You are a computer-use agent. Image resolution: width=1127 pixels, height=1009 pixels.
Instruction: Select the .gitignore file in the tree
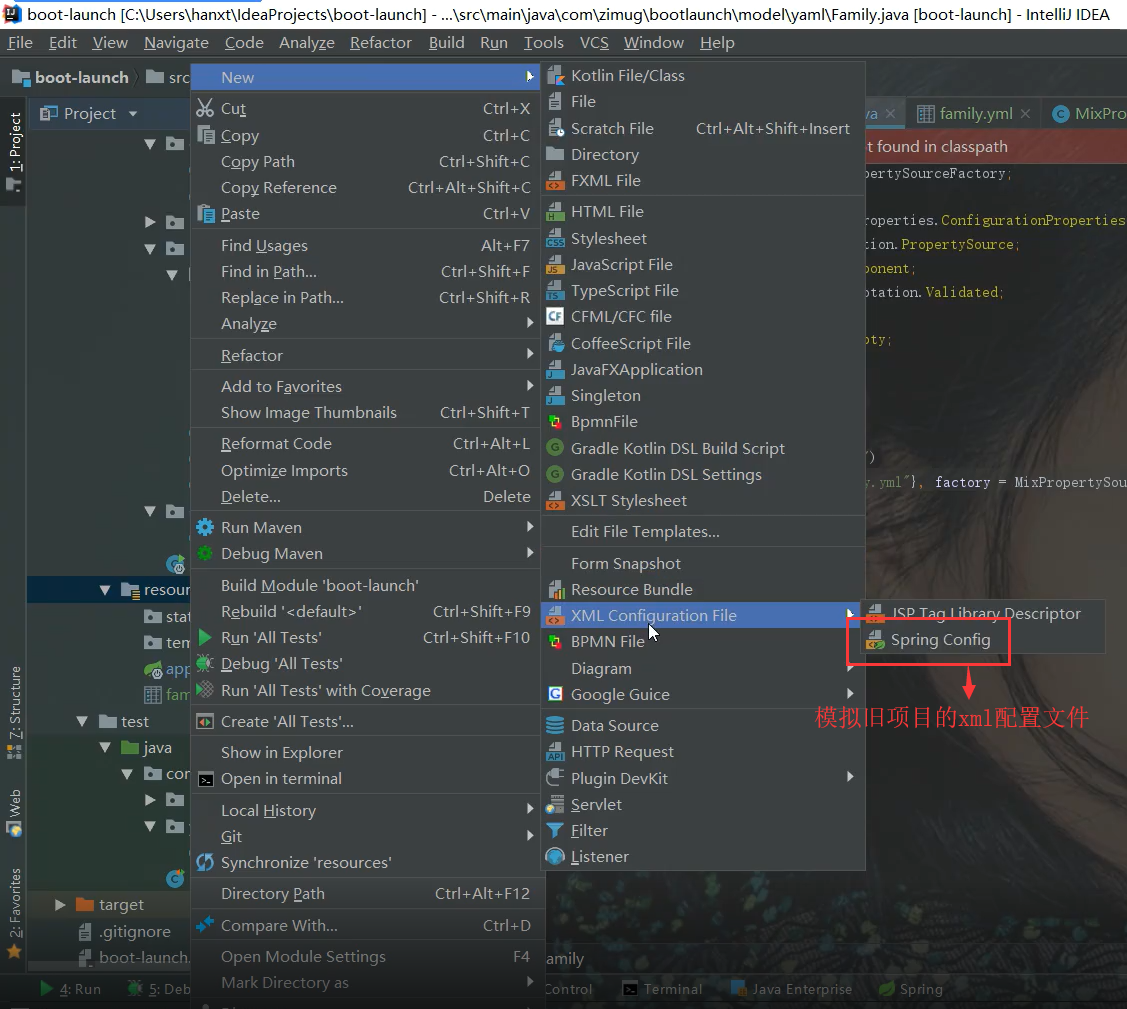click(x=125, y=931)
